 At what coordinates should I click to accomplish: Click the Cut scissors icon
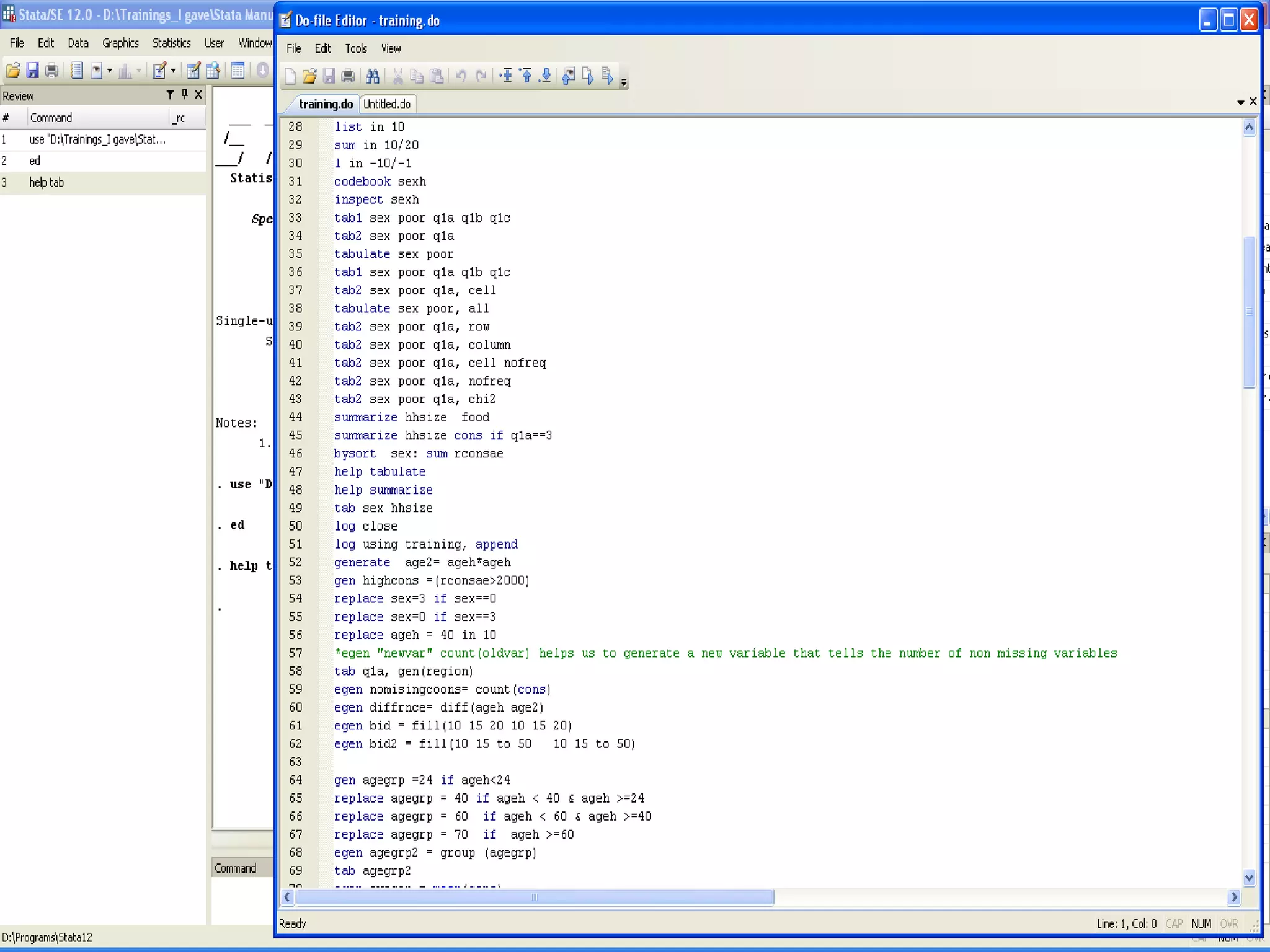tap(397, 76)
